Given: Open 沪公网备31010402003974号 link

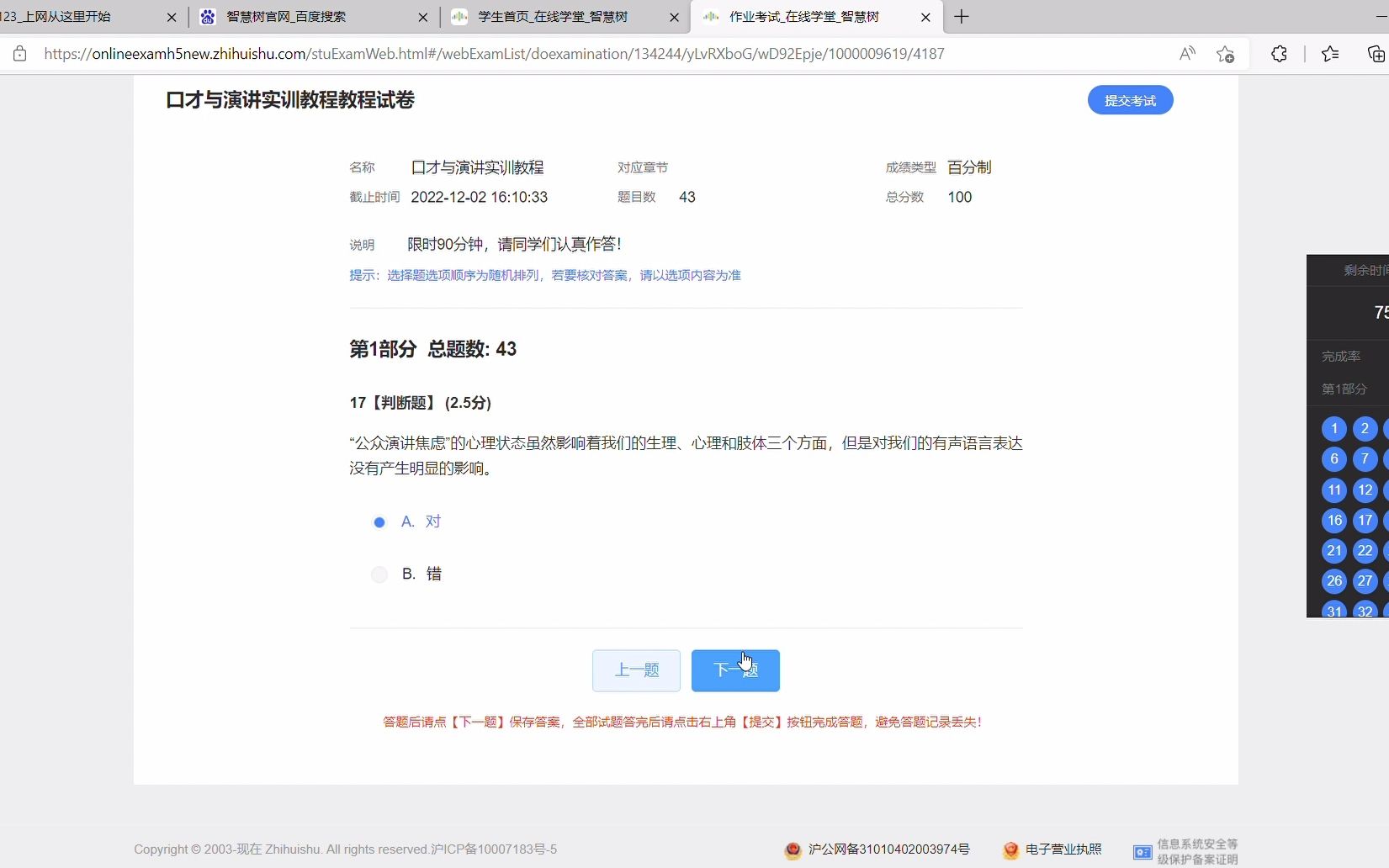Looking at the screenshot, I should point(889,849).
